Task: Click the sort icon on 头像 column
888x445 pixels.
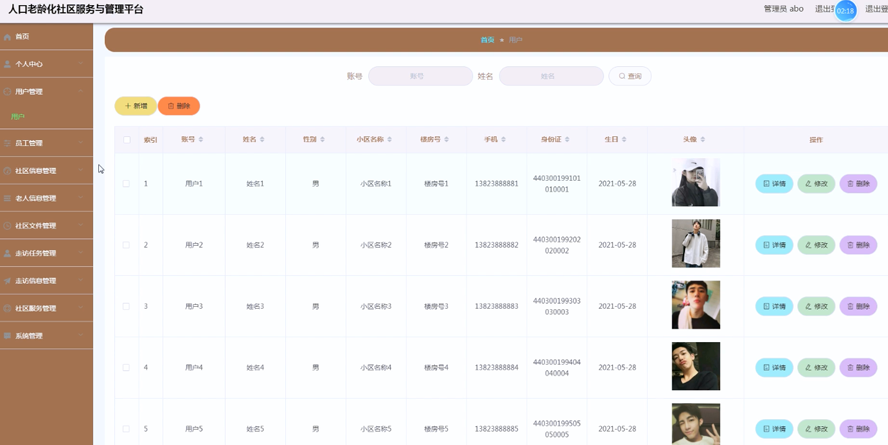Action: 703,139
